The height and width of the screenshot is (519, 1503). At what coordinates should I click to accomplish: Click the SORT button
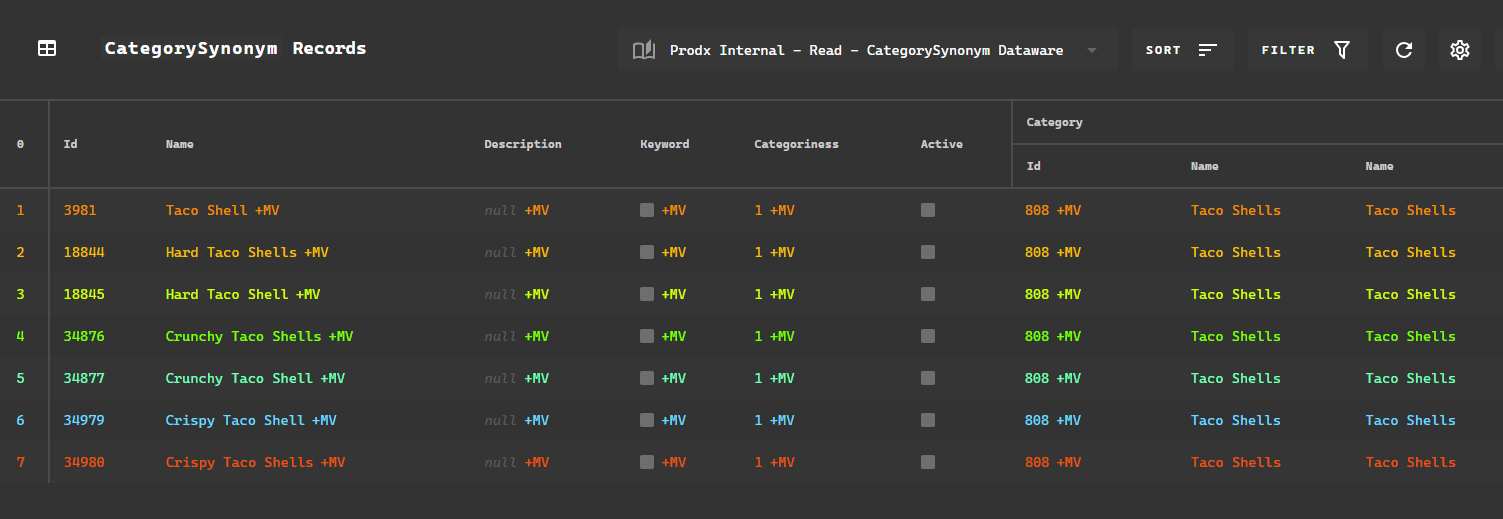1182,50
